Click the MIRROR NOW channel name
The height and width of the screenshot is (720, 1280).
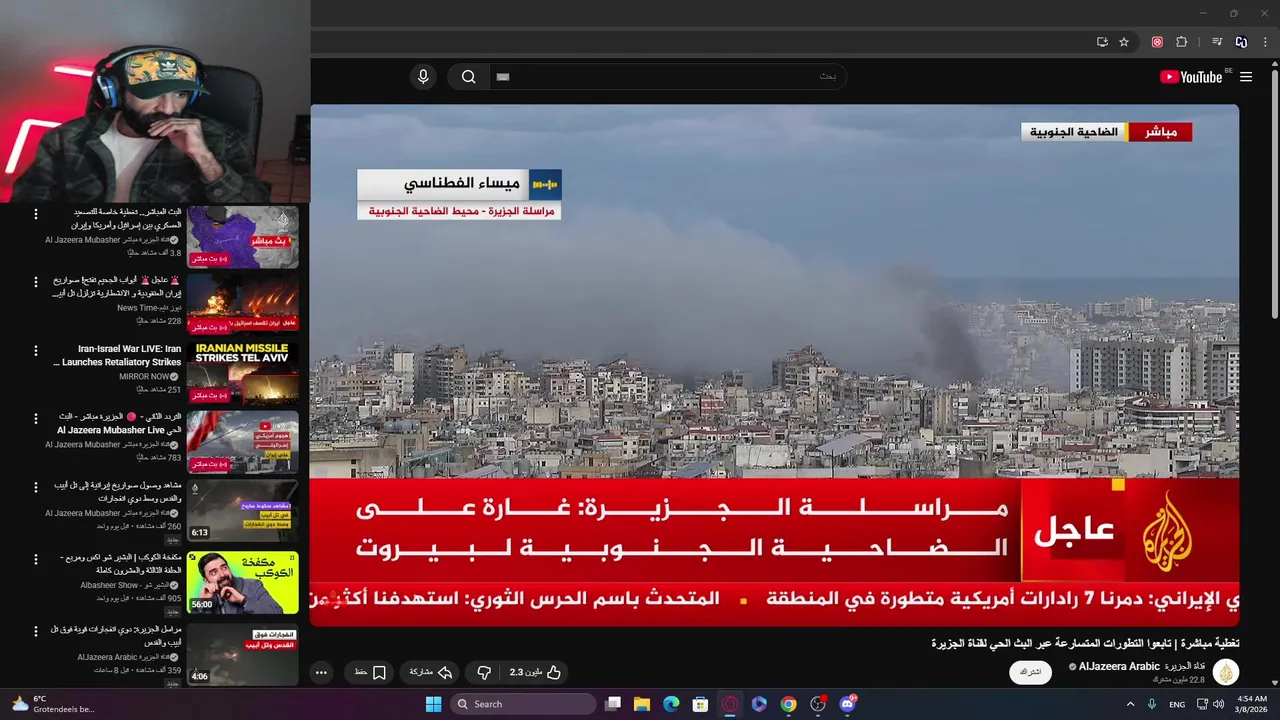click(143, 376)
